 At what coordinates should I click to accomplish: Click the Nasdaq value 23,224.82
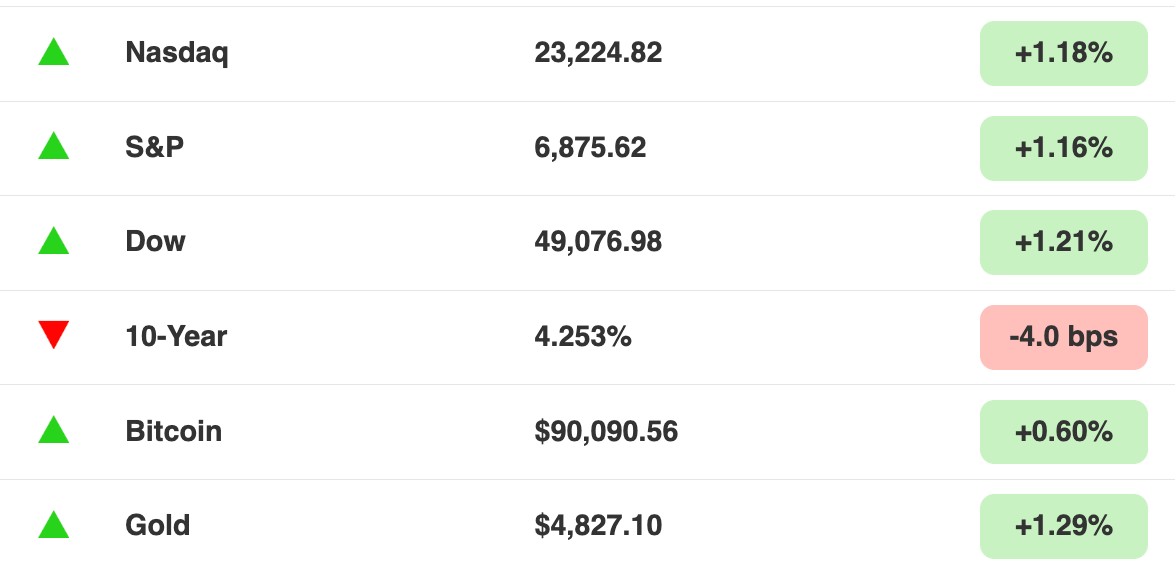pos(598,53)
